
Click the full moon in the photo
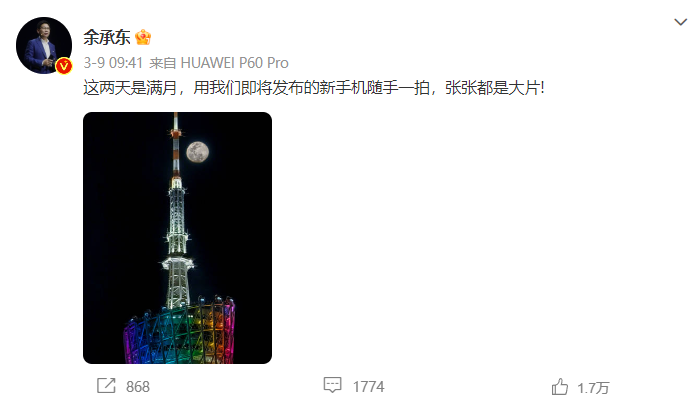197,152
